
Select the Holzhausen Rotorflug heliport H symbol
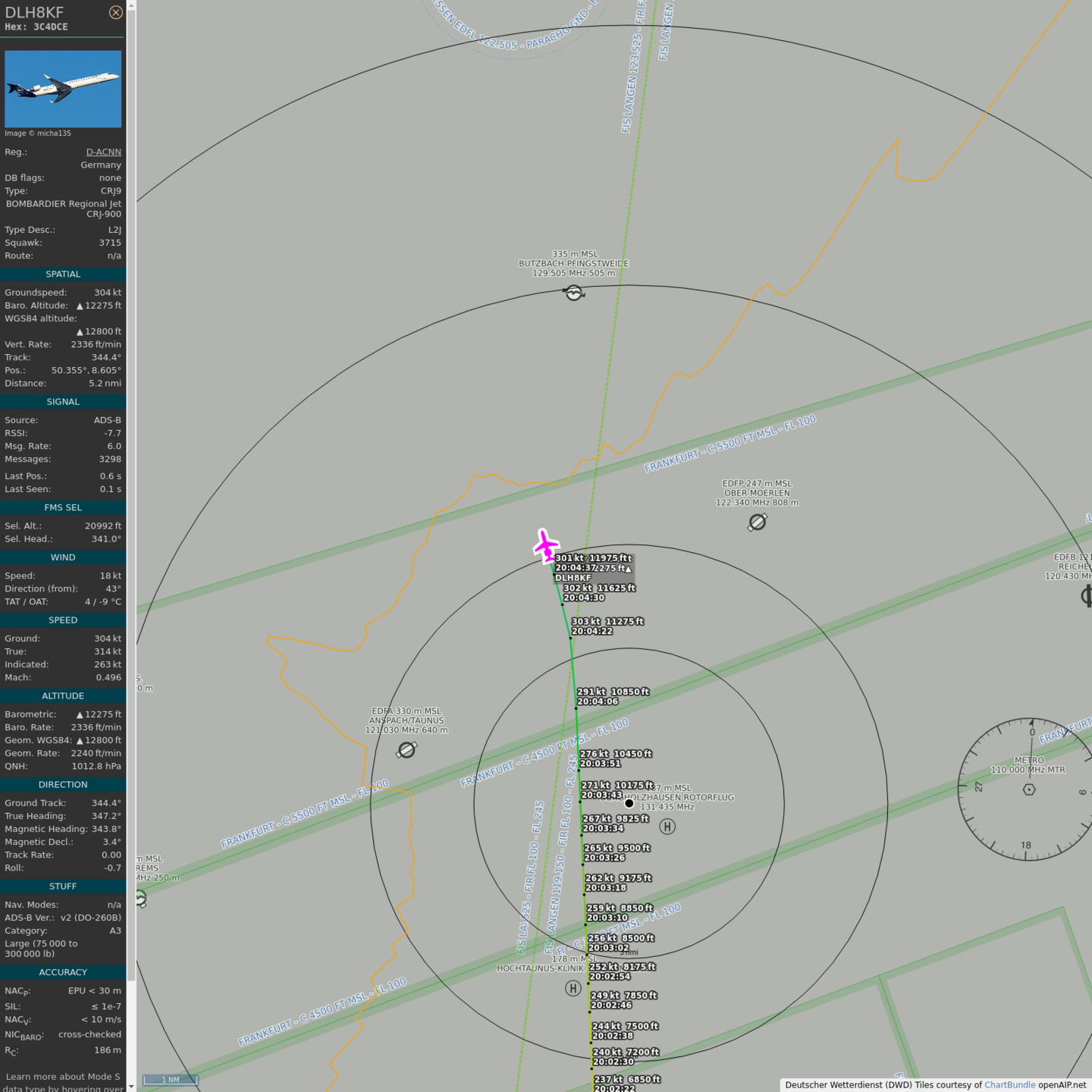pyautogui.click(x=667, y=827)
